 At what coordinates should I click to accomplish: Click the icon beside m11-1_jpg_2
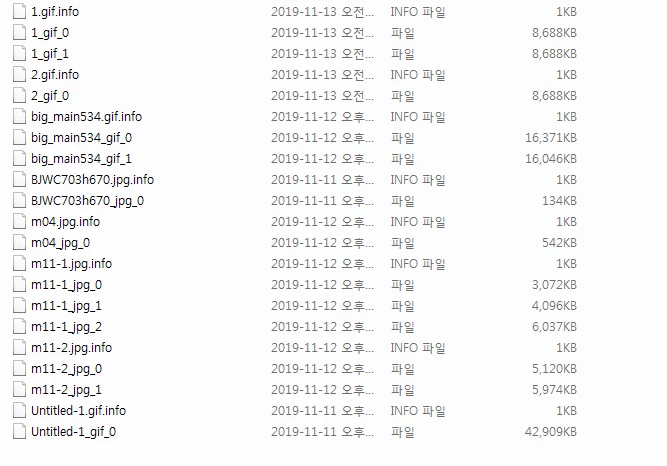click(x=19, y=326)
